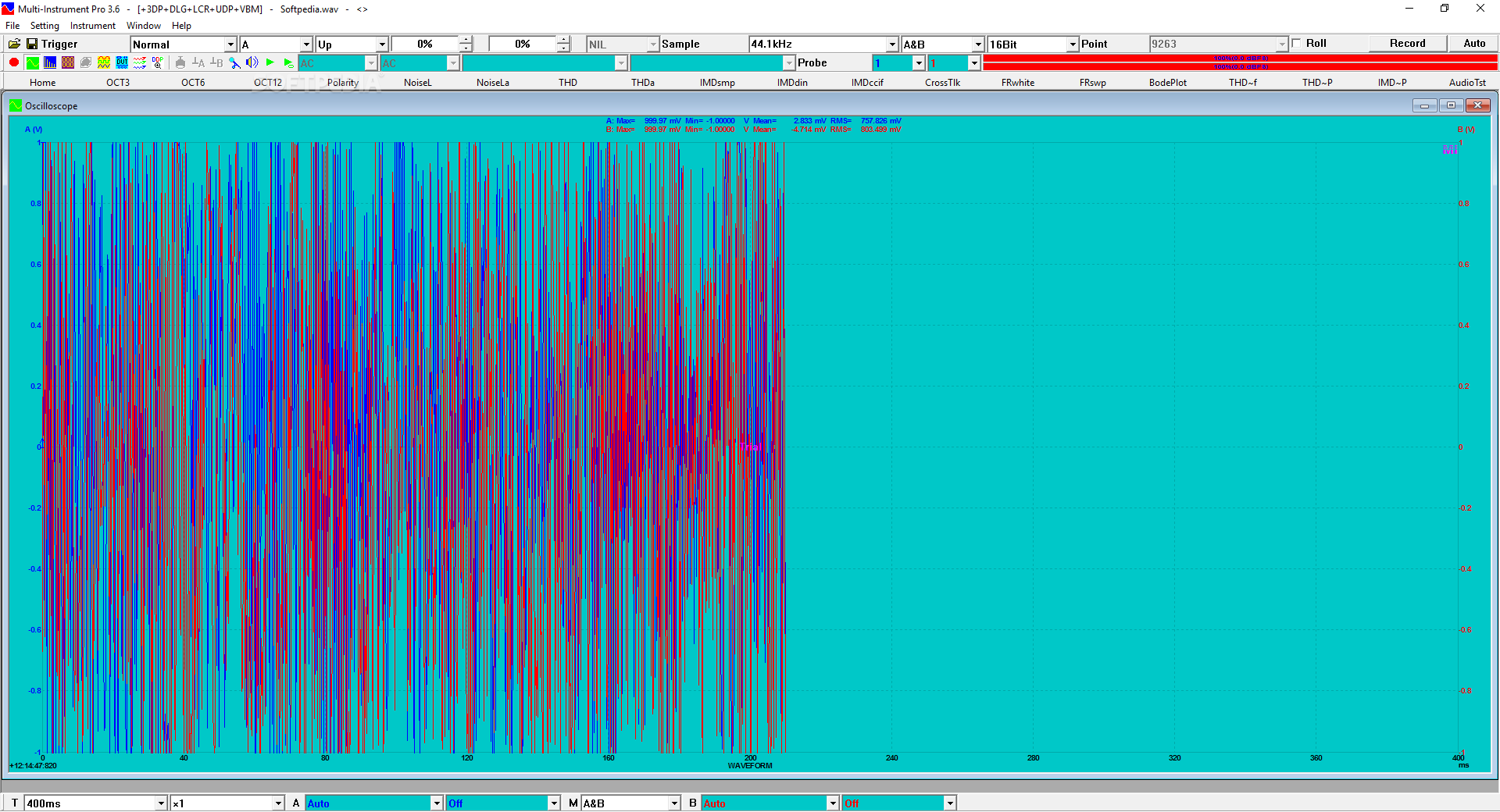Open the Window menu
This screenshot has height=812, width=1500.
[144, 26]
